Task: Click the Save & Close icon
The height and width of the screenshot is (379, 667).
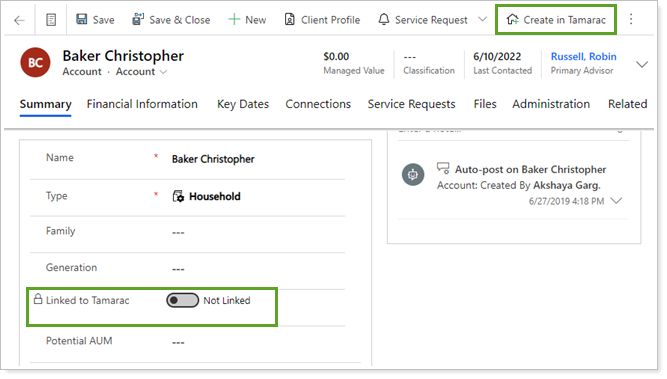Action: (138, 19)
